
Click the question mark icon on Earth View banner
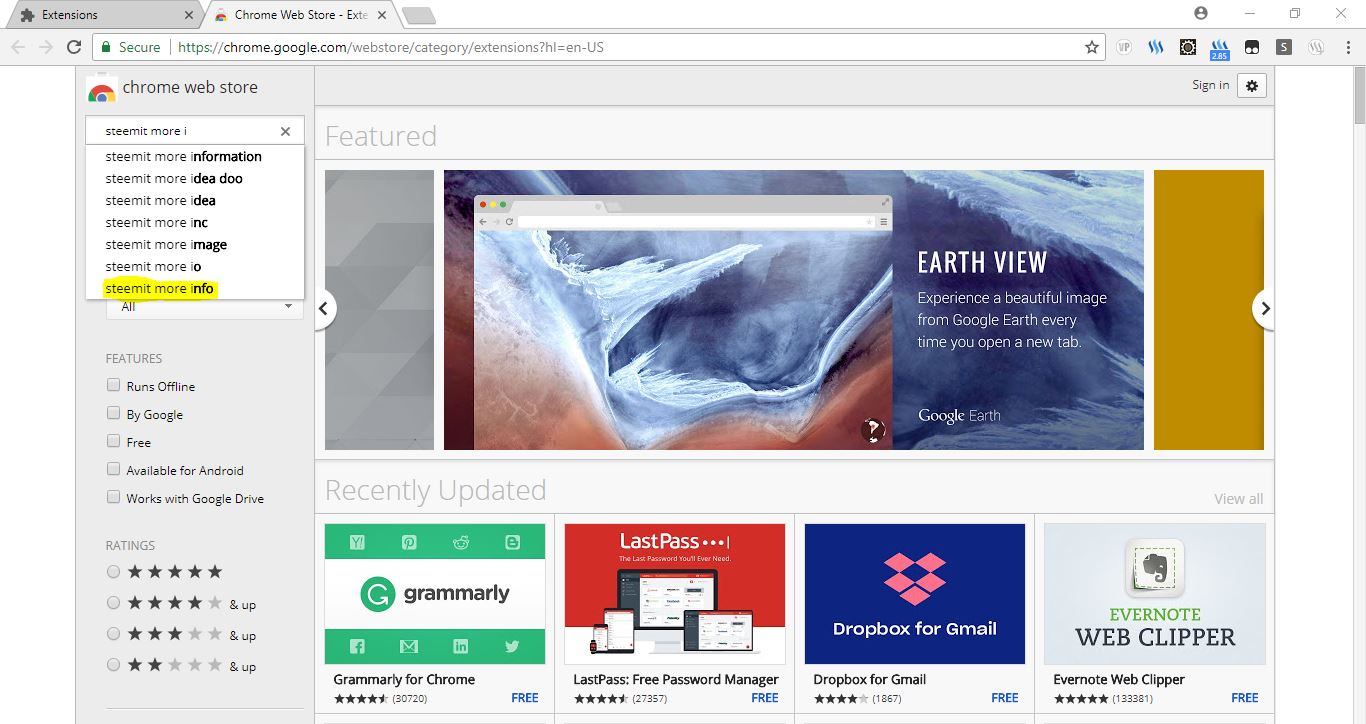874,430
